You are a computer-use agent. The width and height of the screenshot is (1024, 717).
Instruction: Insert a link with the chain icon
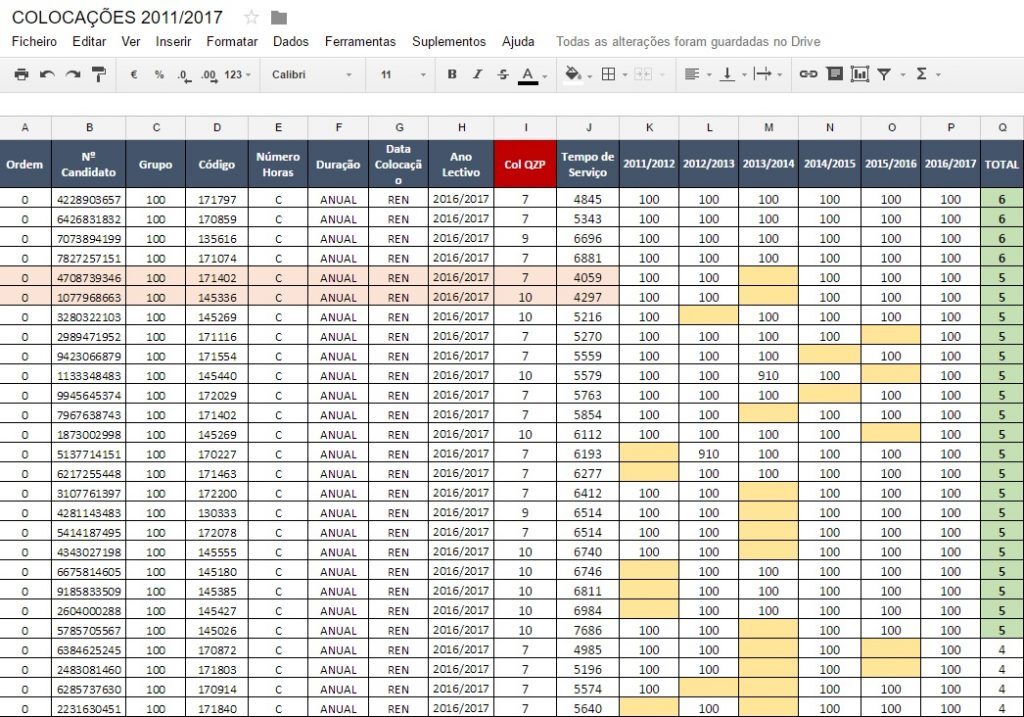point(808,74)
